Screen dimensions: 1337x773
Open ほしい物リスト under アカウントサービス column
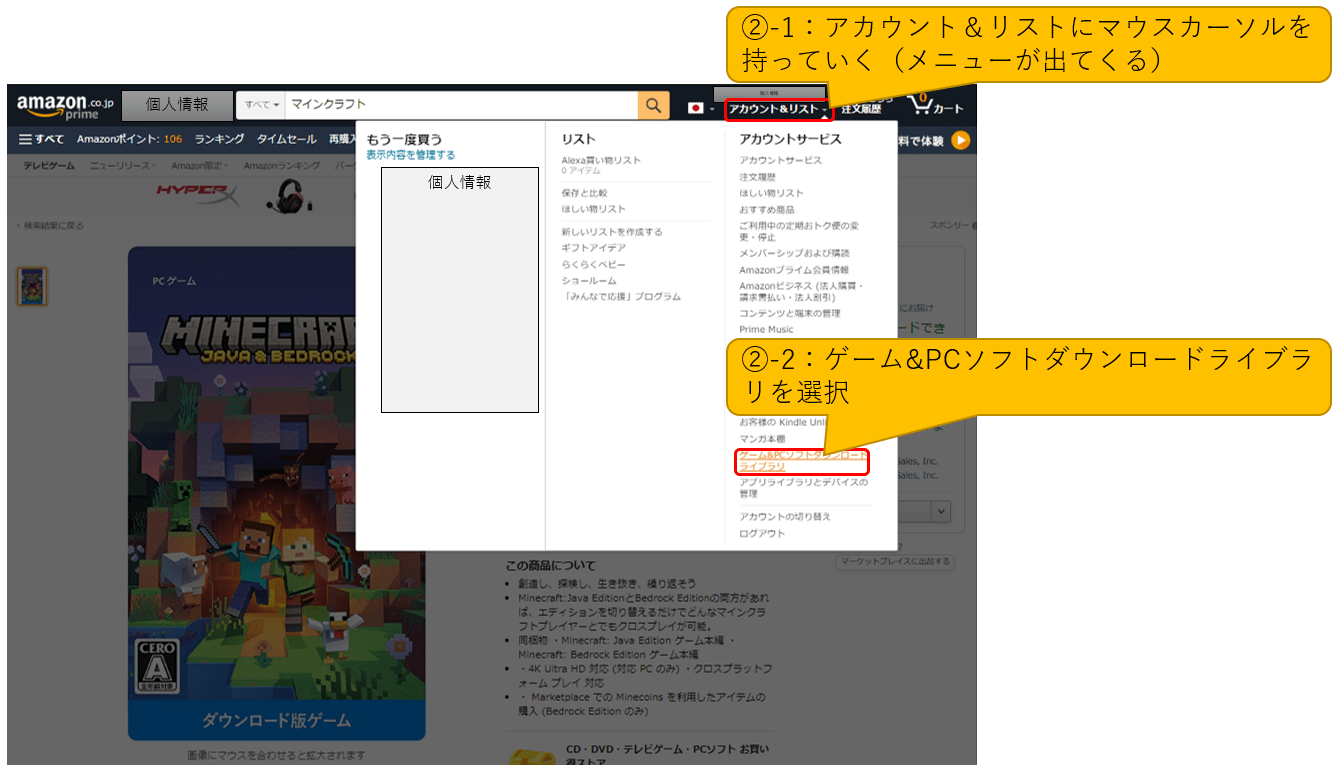[772, 193]
